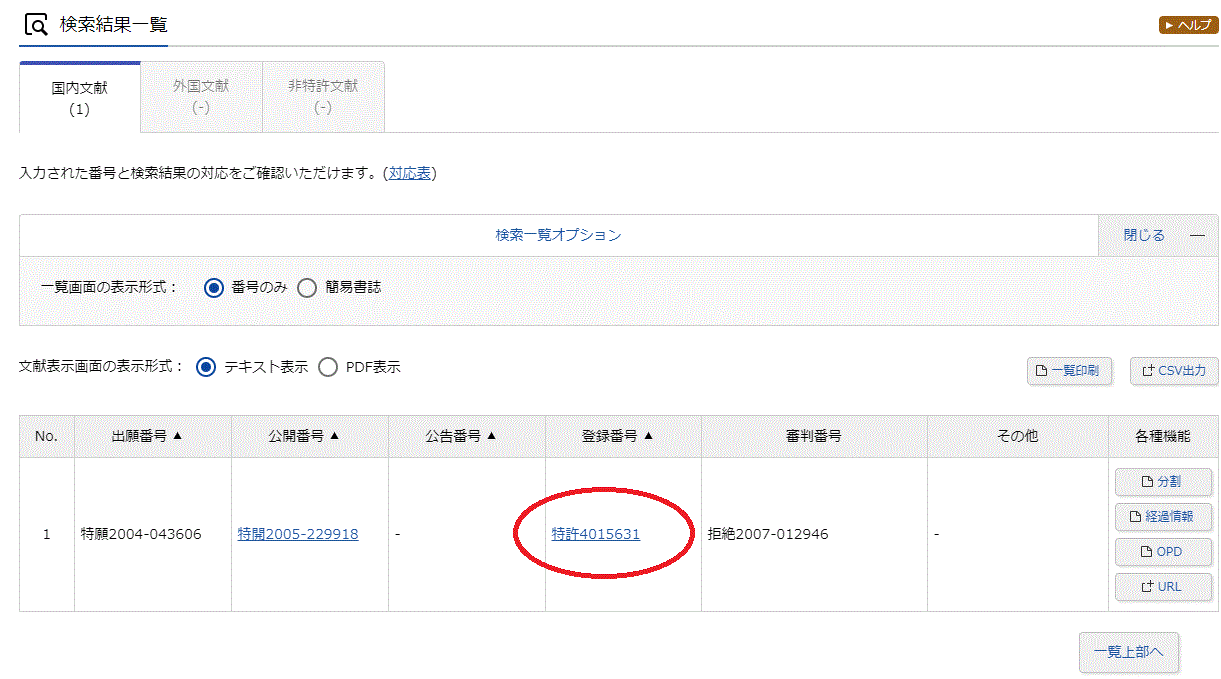1221x679 pixels.
Task: Open the ヘルプ help button
Action: tap(1188, 25)
